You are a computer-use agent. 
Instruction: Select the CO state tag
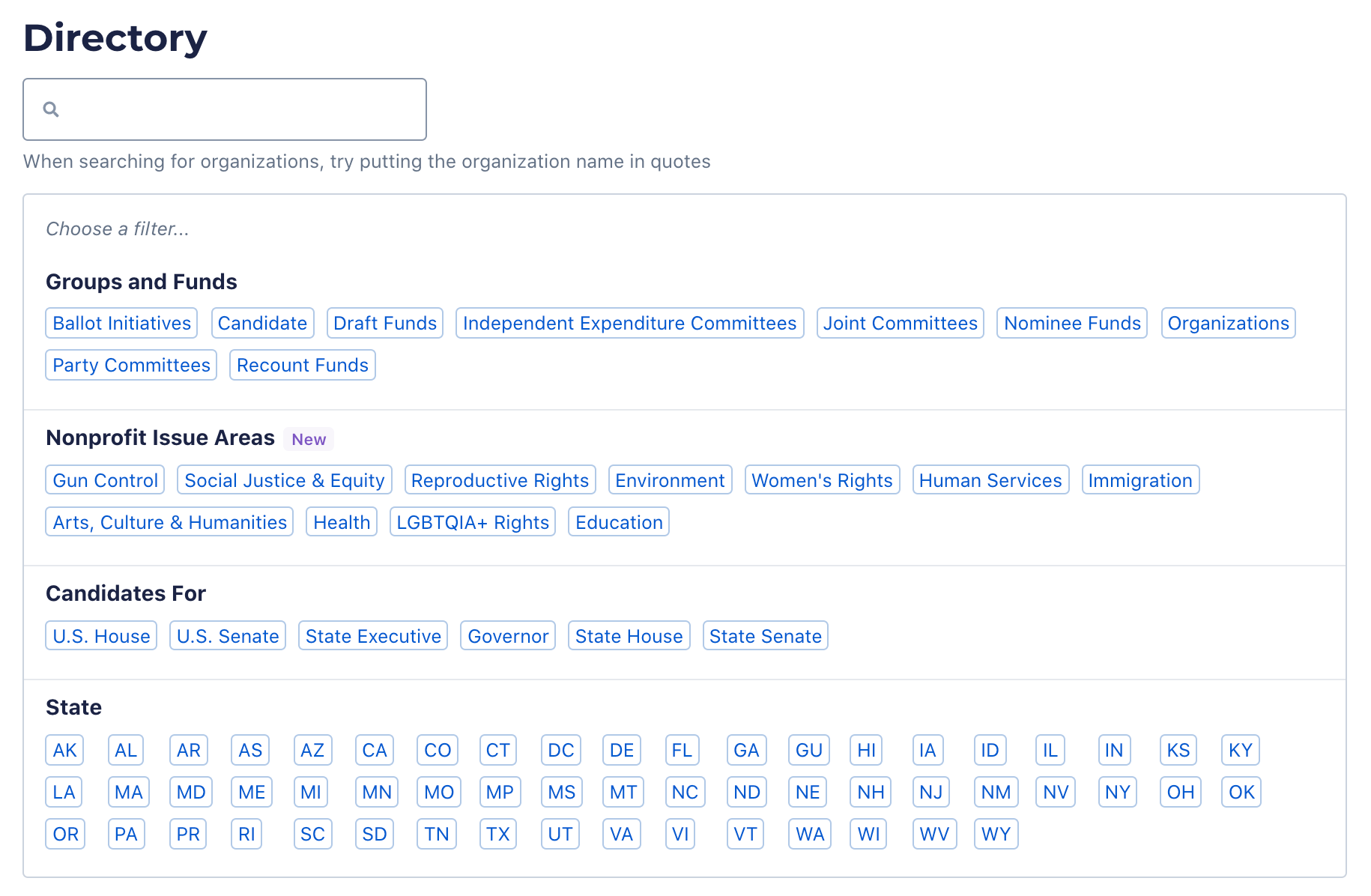coord(438,750)
